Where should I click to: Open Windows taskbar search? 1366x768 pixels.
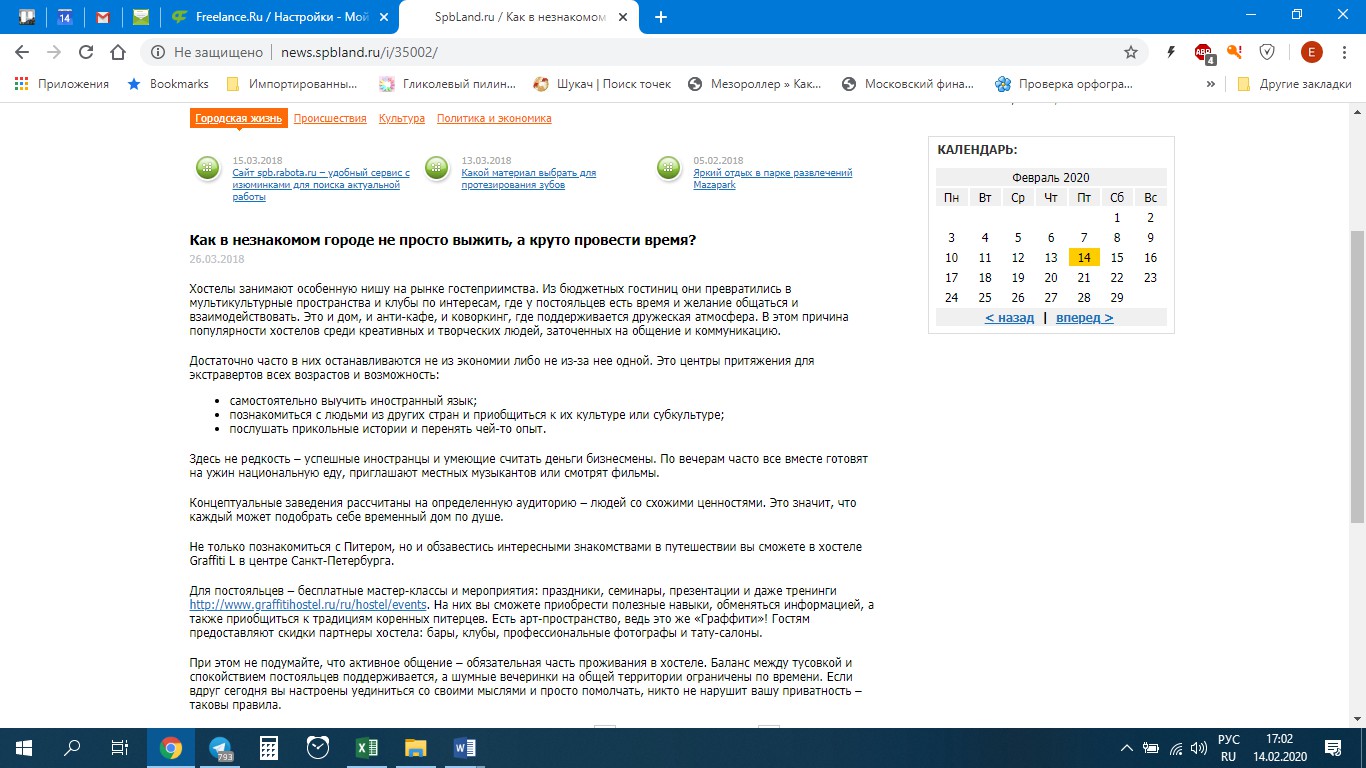[x=72, y=748]
